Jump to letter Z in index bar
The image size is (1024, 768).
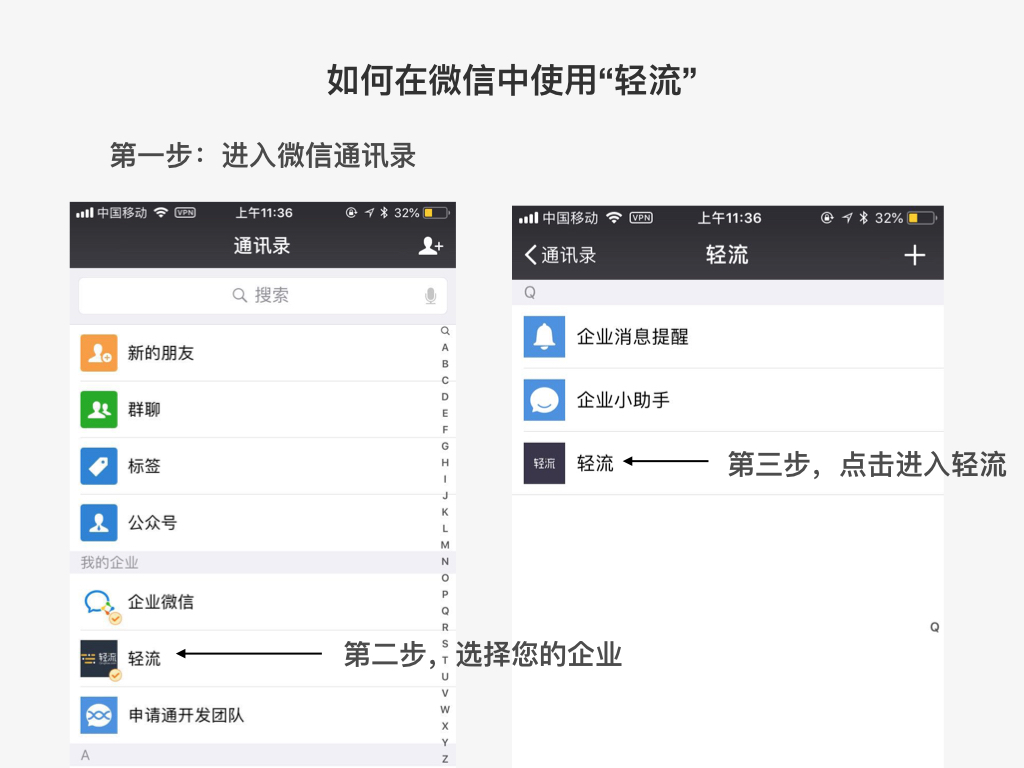pos(445,759)
